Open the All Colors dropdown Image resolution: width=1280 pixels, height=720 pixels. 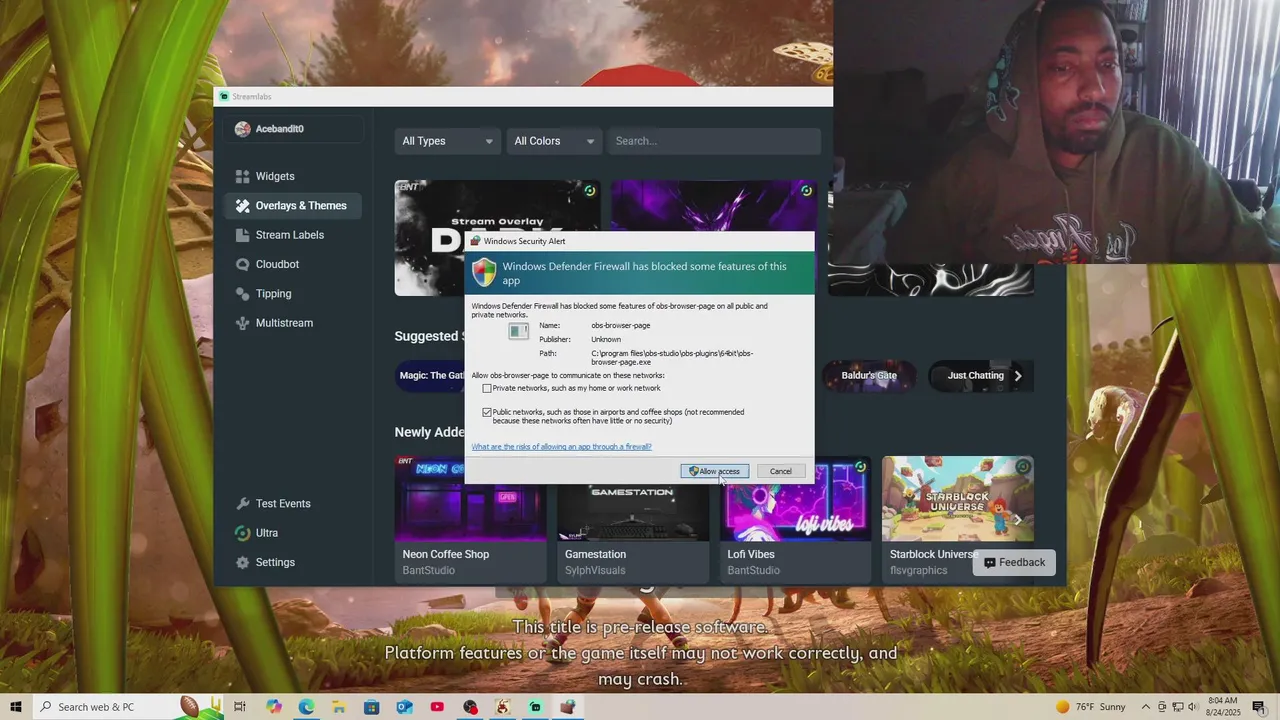554,141
